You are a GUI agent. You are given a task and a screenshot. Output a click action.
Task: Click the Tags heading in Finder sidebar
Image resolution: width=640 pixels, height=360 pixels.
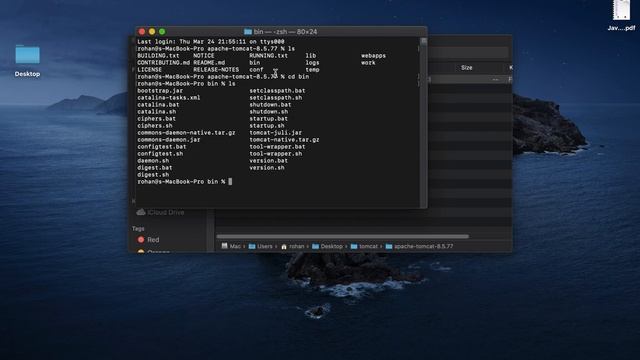coord(138,229)
